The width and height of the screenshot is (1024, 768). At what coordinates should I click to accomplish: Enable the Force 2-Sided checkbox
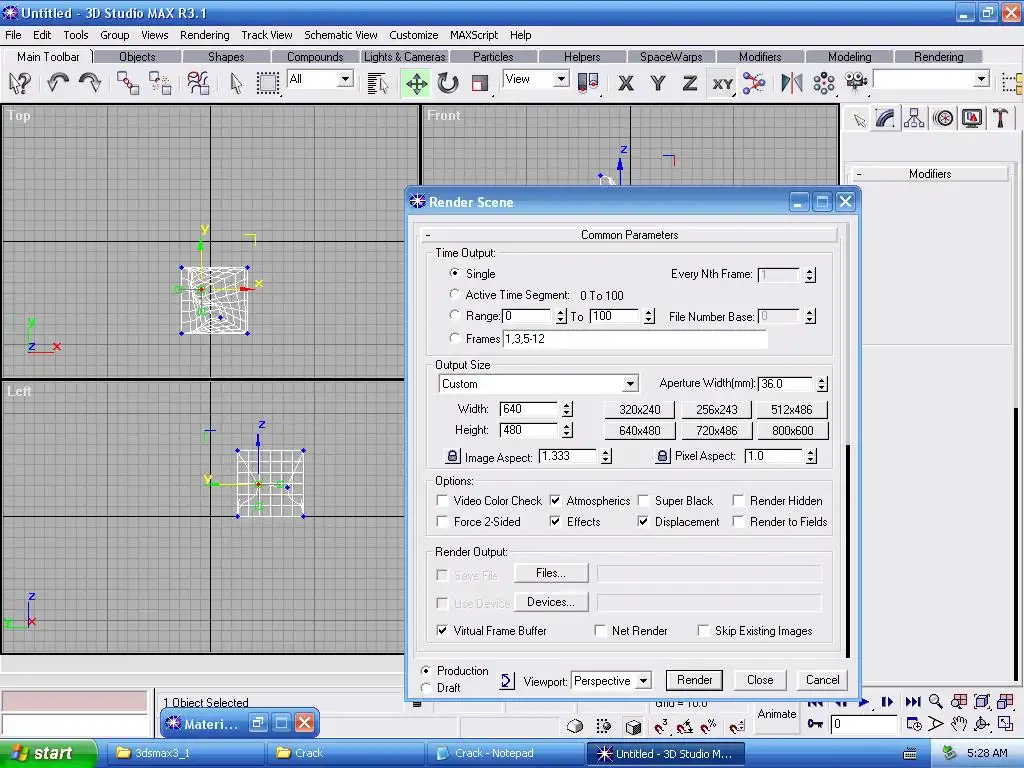pyautogui.click(x=442, y=521)
